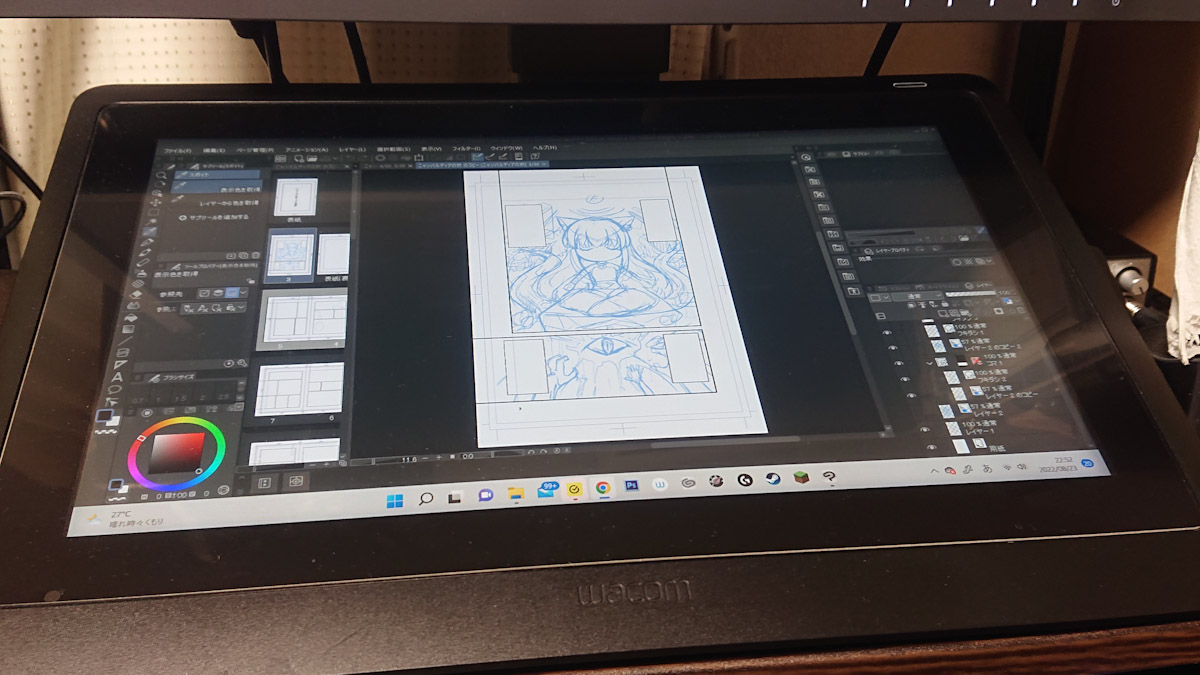Image resolution: width=1200 pixels, height=675 pixels.
Task: Toggle visibility of フキダシ 2 layer
Action: [x=905, y=379]
